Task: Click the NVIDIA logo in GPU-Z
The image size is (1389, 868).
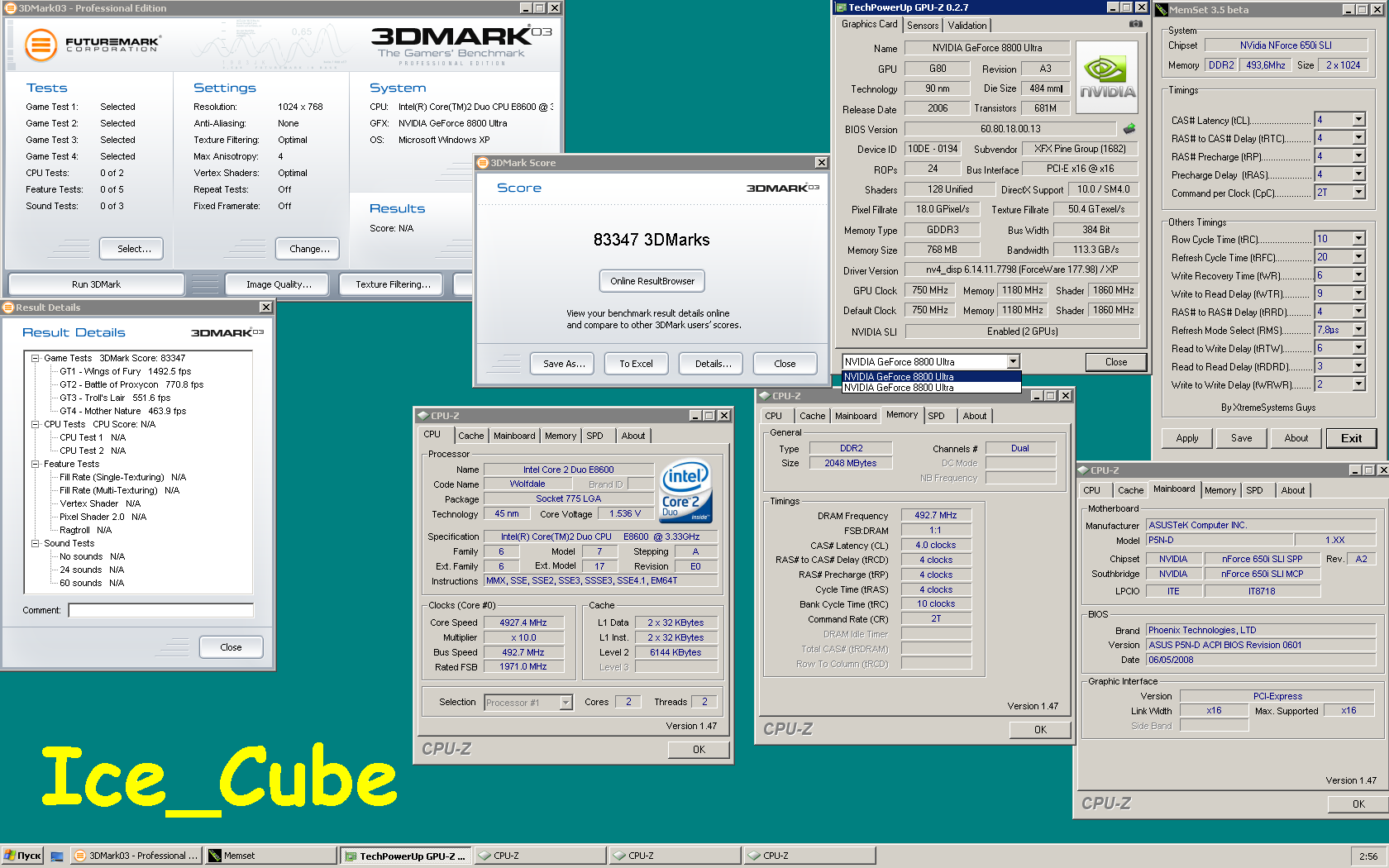Action: (1107, 77)
